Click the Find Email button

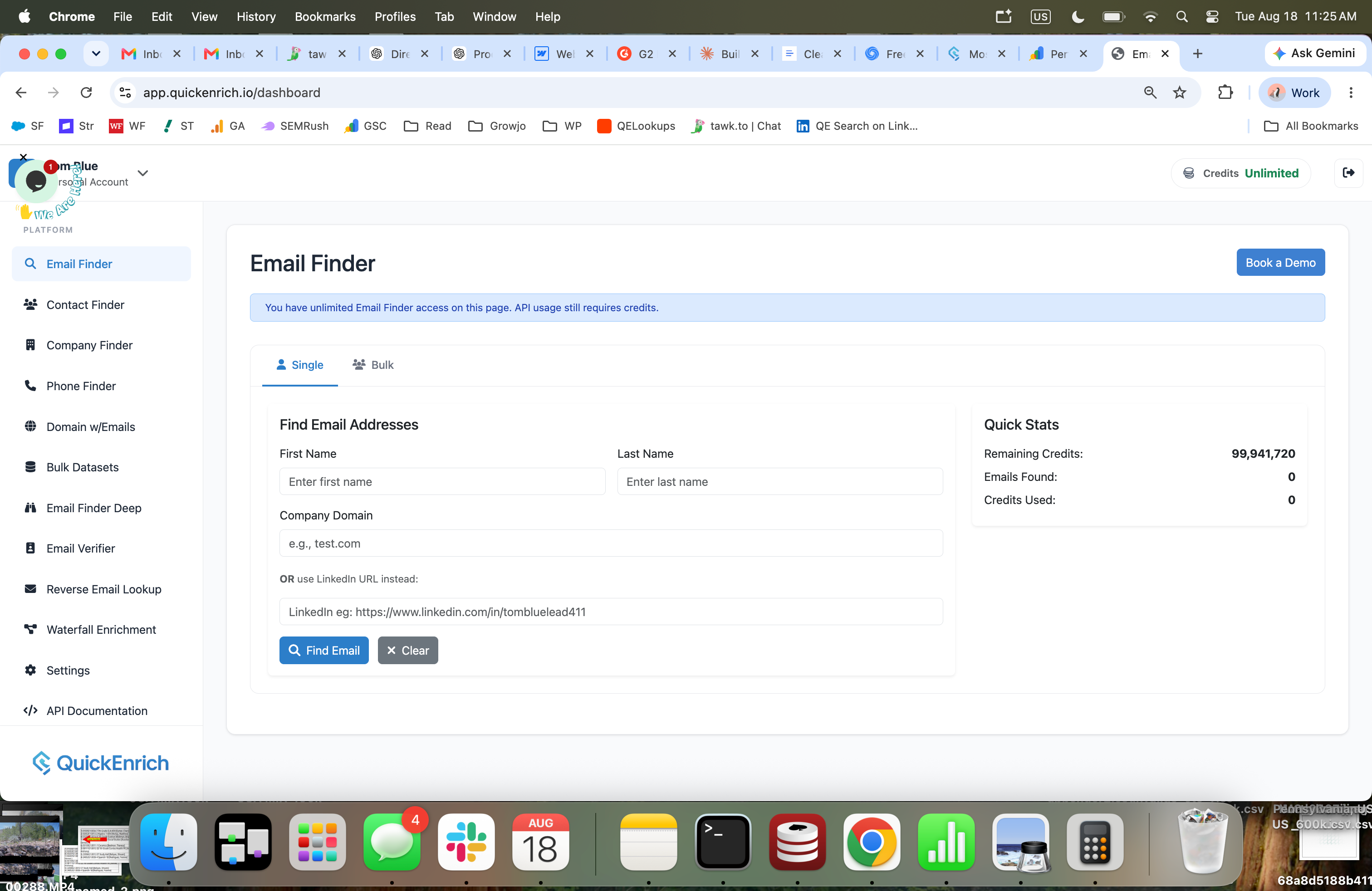[324, 650]
